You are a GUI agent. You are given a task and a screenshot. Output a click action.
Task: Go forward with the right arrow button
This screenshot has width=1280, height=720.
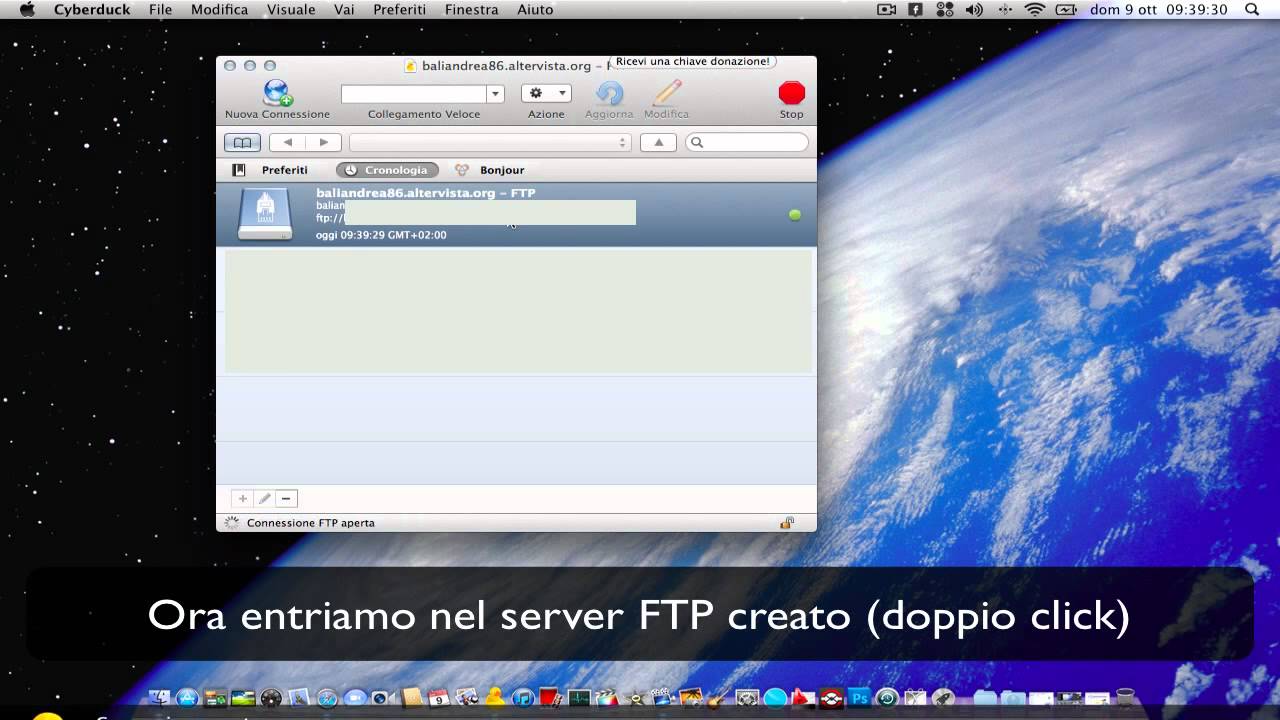point(324,143)
